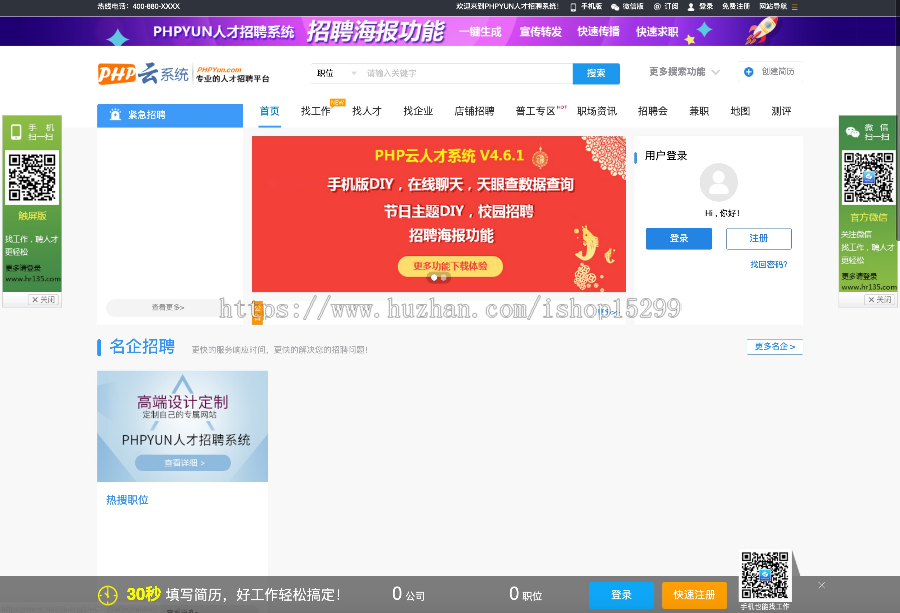Open 地图 map tab
This screenshot has height=613, width=900.
click(740, 111)
